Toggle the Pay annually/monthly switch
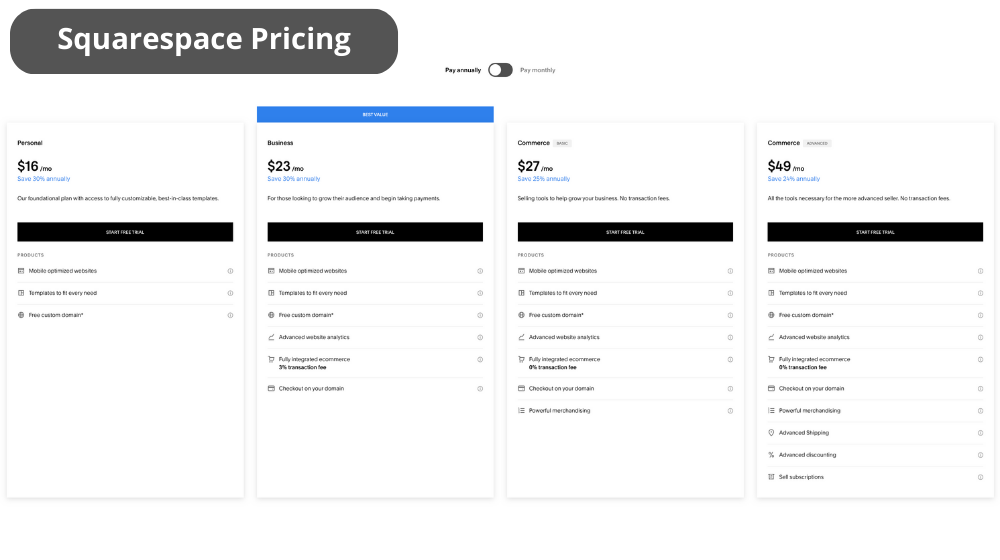1000x560 pixels. tap(500, 70)
